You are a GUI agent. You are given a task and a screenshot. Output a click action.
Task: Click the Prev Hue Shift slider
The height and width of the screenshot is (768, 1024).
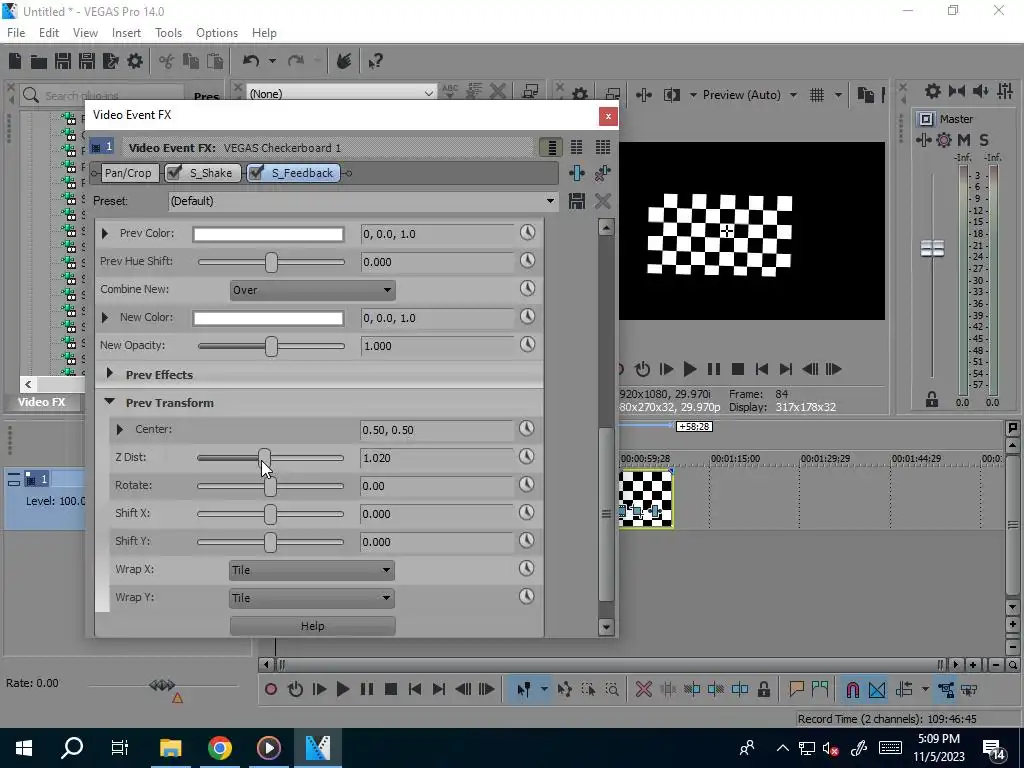click(271, 262)
